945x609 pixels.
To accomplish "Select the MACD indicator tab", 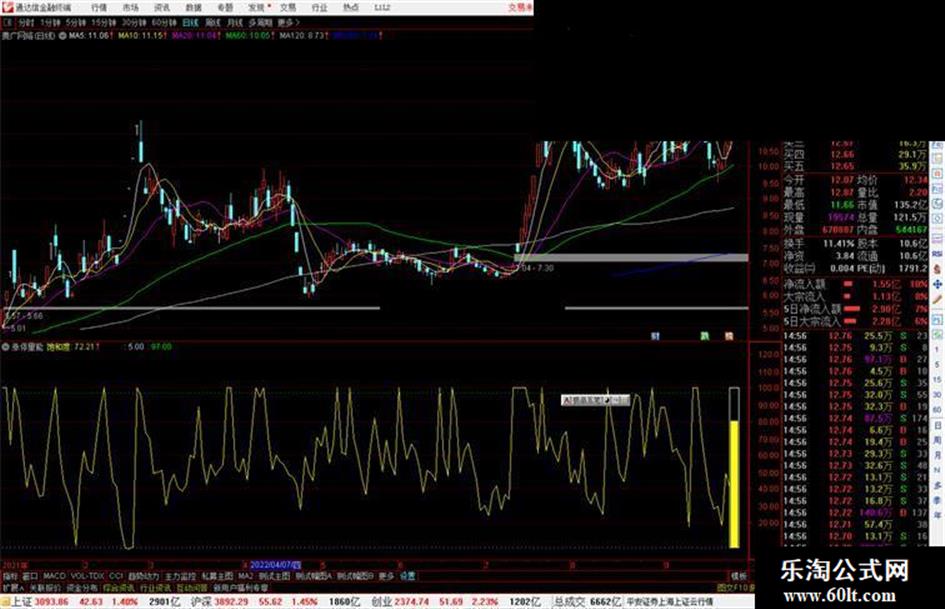I will tap(54, 576).
